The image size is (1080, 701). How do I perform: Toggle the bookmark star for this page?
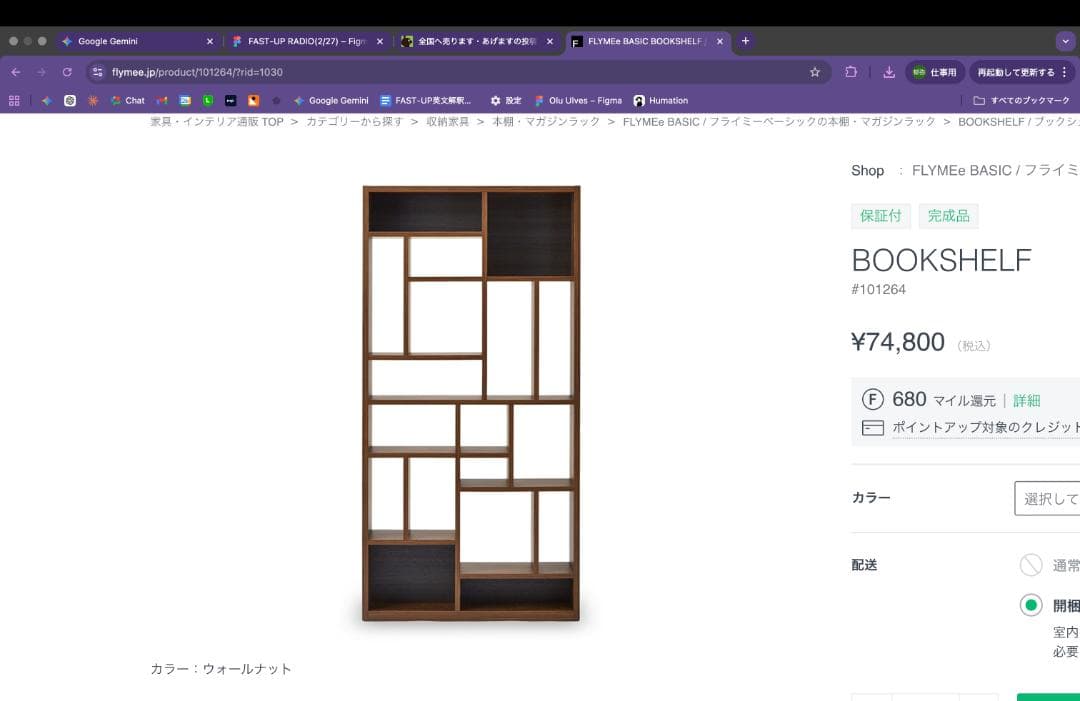814,72
